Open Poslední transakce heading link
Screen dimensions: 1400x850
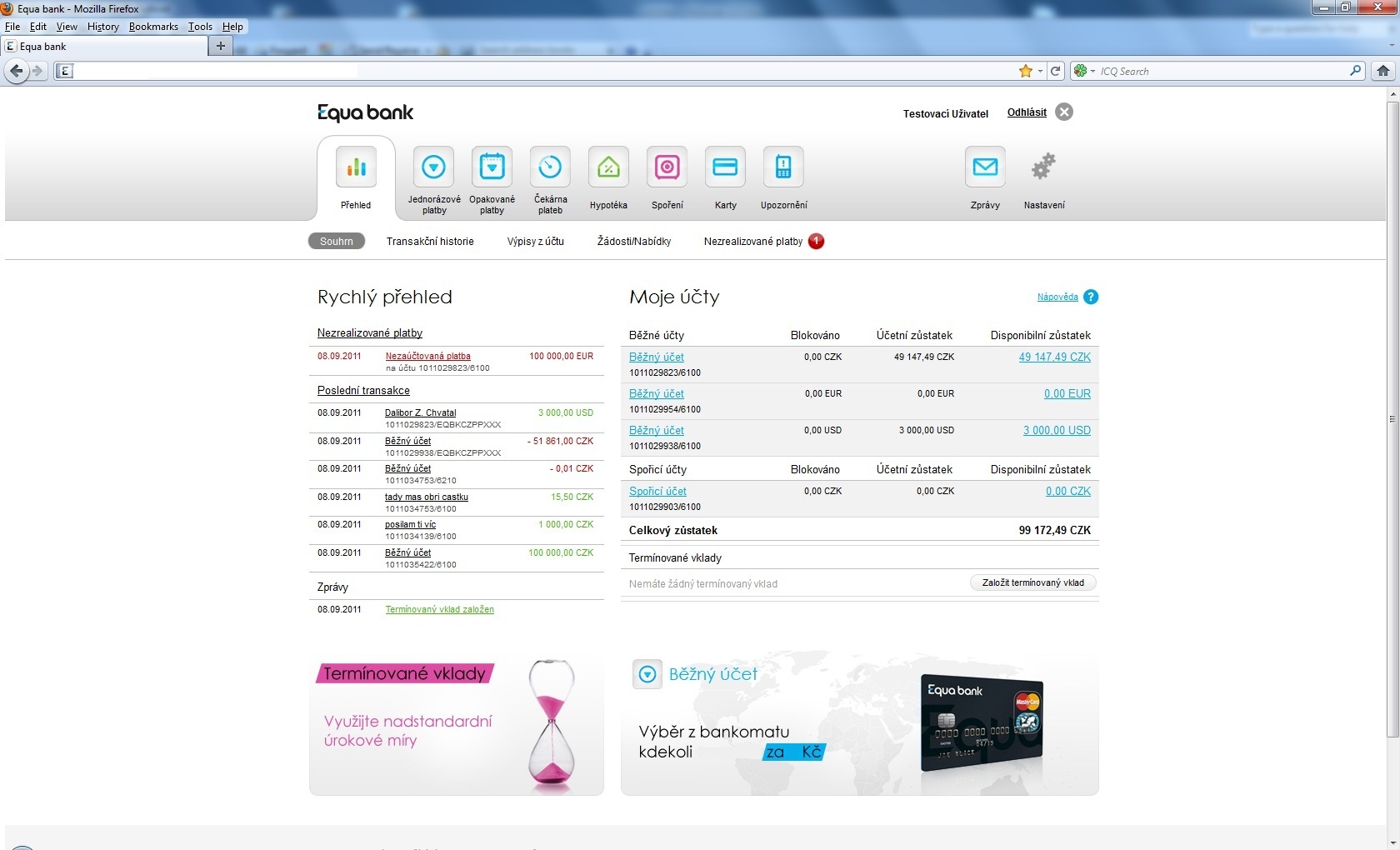[x=363, y=391]
